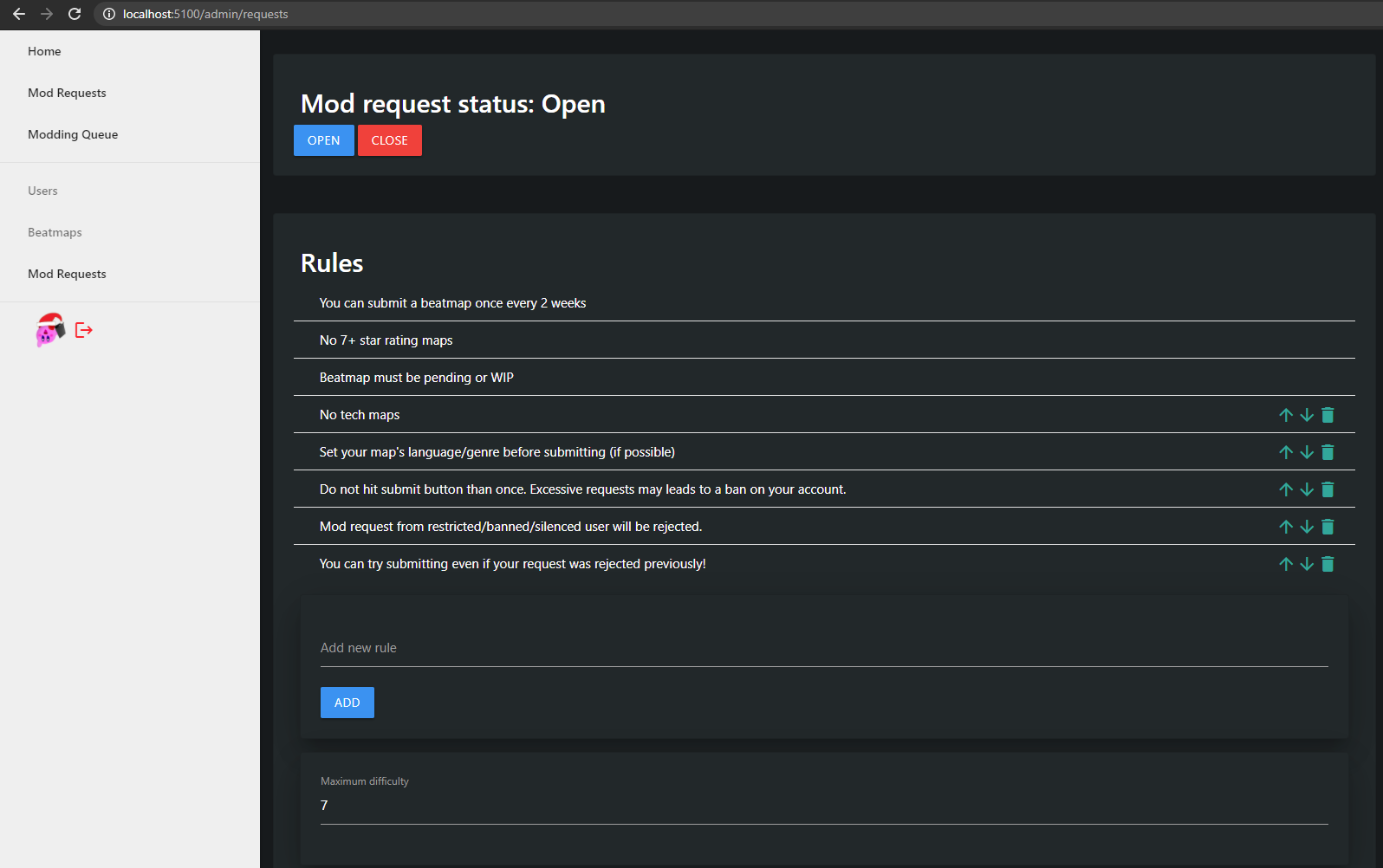Delete the 'No tech maps' rule
This screenshot has height=868, width=1383.
[x=1328, y=415]
